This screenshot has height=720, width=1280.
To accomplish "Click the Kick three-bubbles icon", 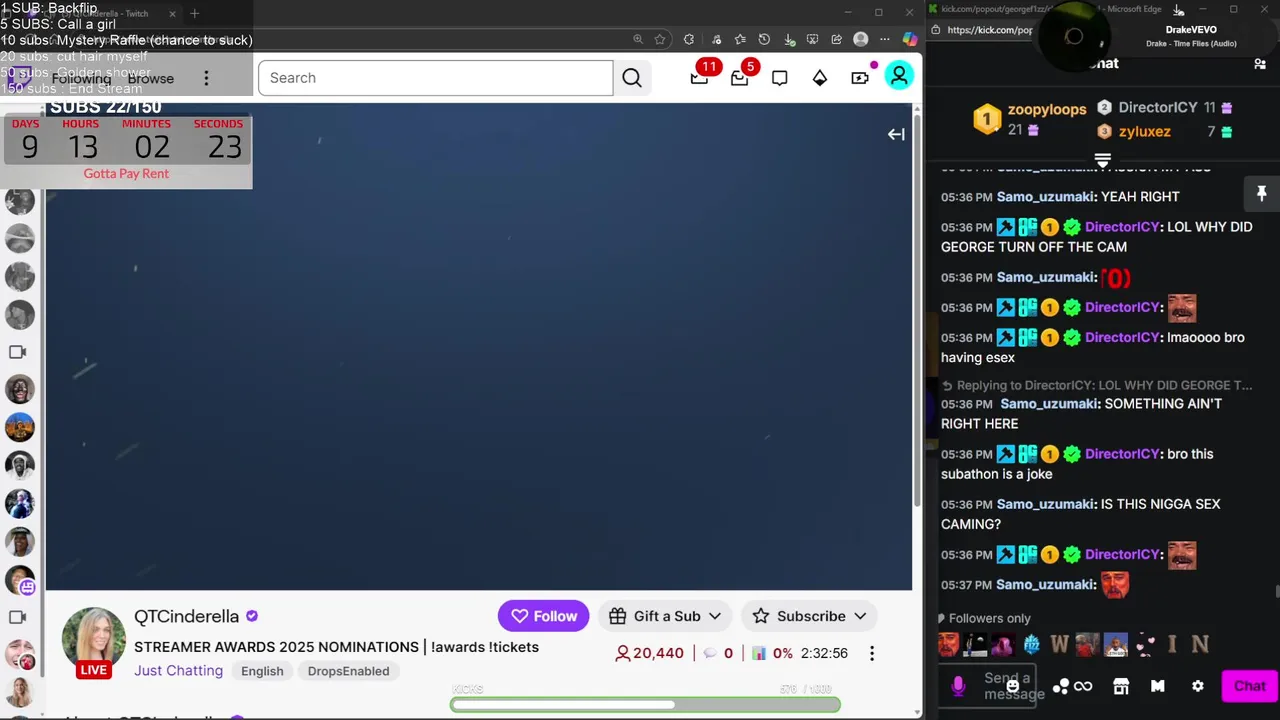I will (x=1060, y=686).
